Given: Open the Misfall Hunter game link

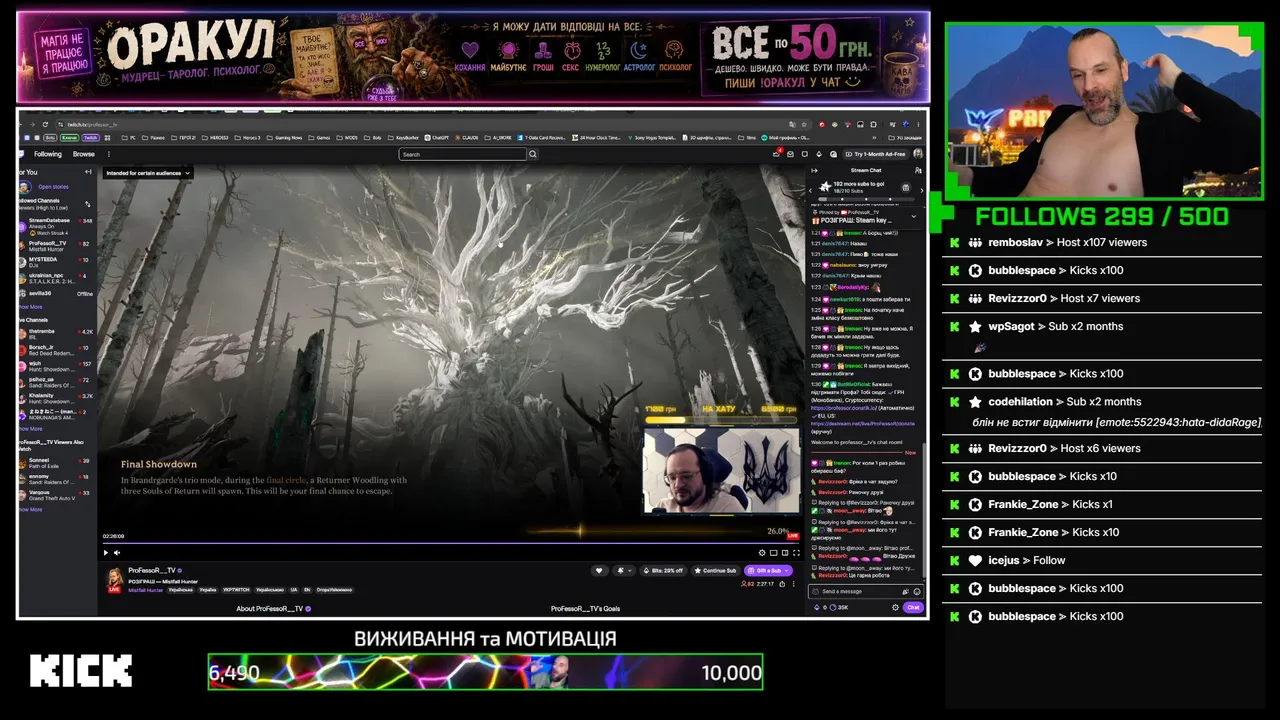Looking at the screenshot, I should pyautogui.click(x=146, y=590).
